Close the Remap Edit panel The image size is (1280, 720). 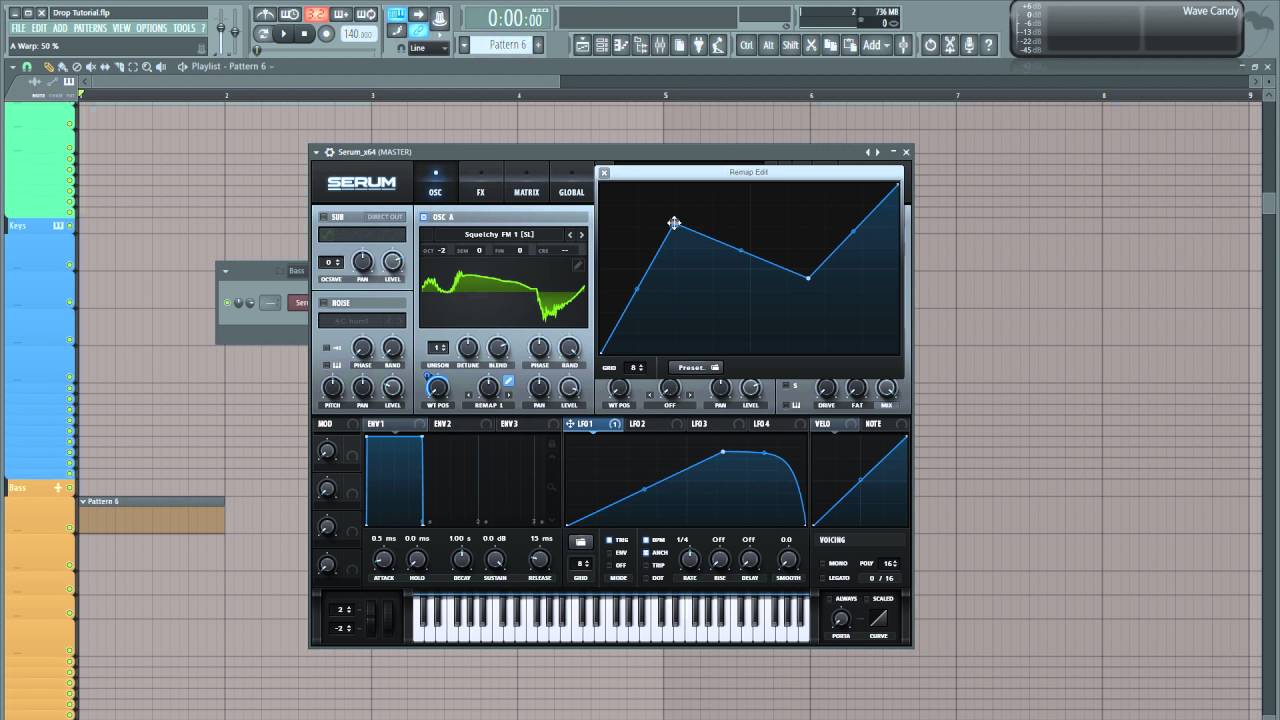pos(604,173)
